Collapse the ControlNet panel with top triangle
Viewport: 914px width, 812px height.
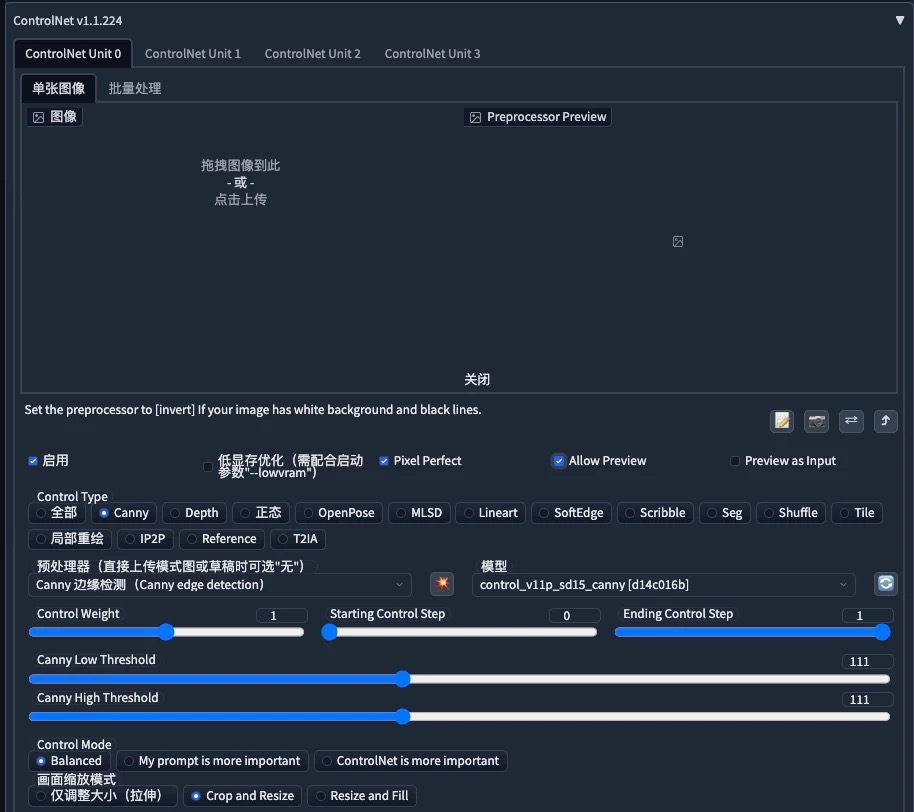tap(899, 18)
